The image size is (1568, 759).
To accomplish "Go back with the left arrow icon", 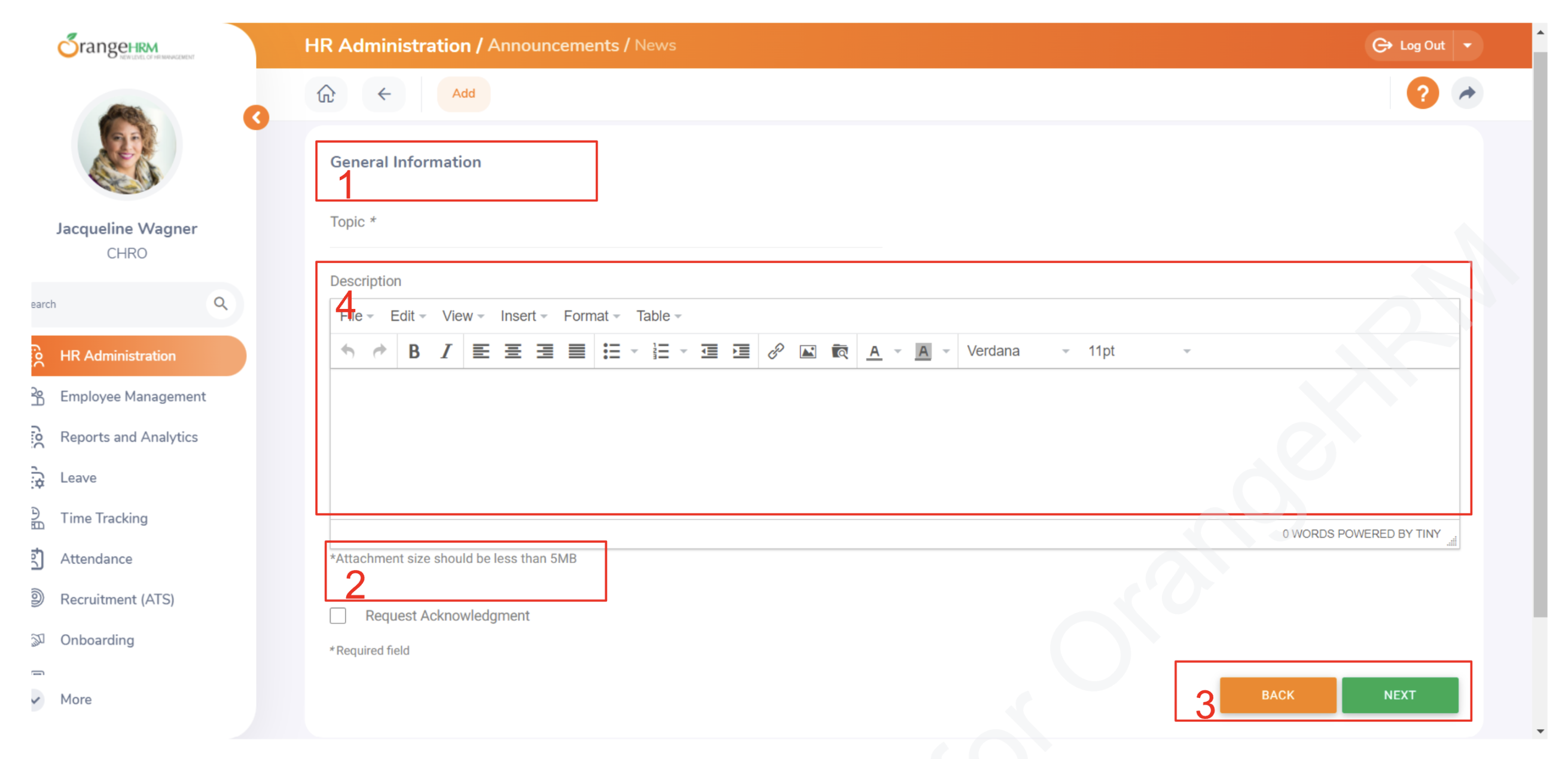I will pyautogui.click(x=383, y=94).
